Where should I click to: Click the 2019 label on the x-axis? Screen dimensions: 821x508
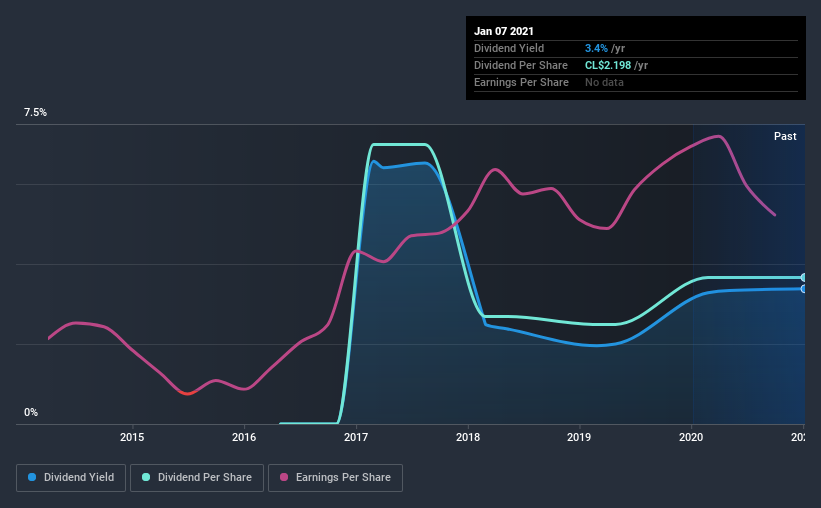tap(580, 437)
